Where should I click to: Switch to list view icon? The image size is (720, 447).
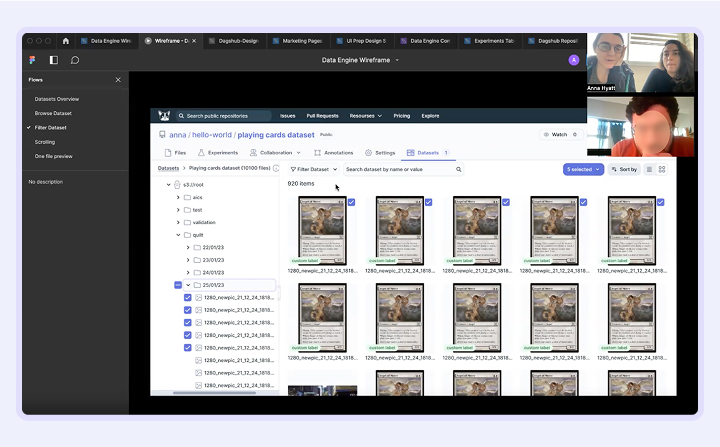point(649,170)
